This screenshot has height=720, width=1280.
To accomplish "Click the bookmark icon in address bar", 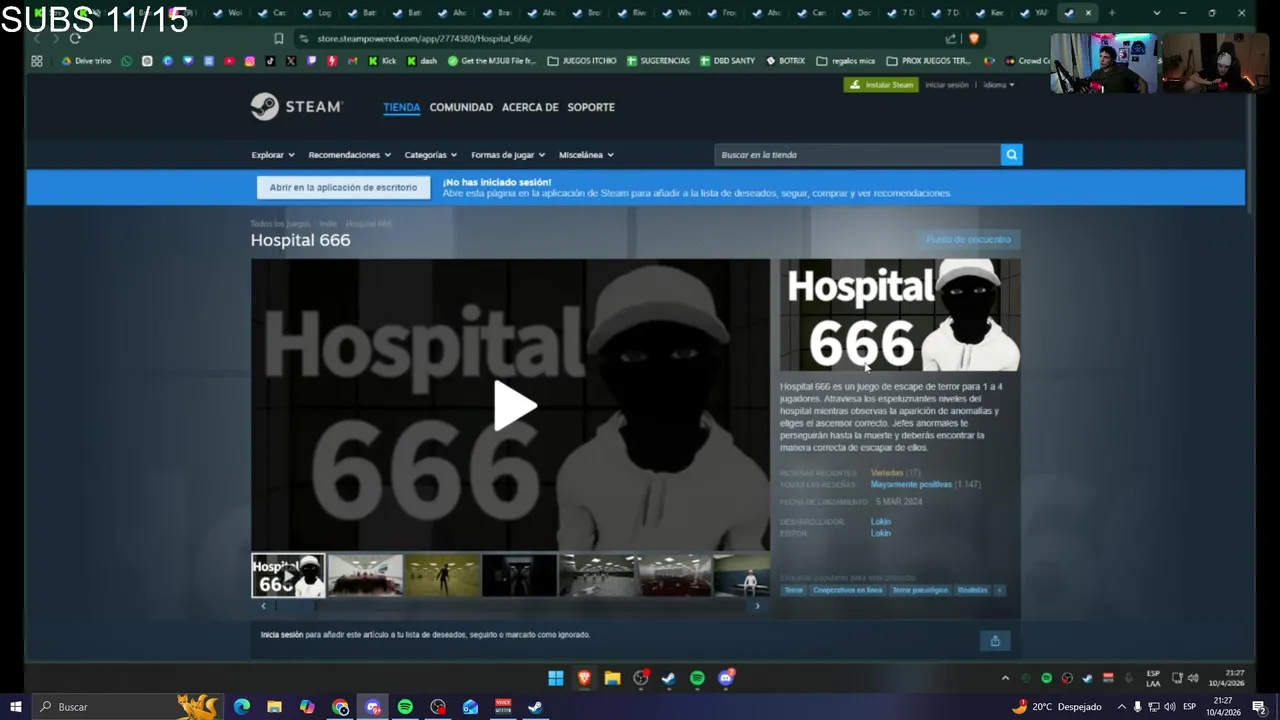I will coord(278,38).
